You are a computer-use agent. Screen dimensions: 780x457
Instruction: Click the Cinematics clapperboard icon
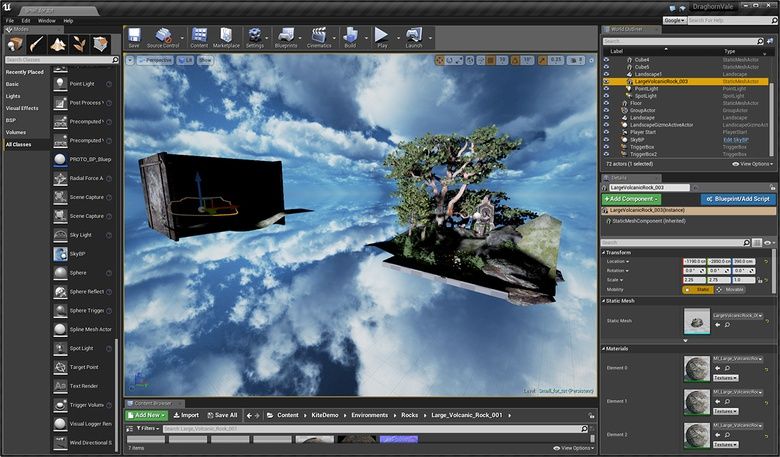tap(319, 35)
